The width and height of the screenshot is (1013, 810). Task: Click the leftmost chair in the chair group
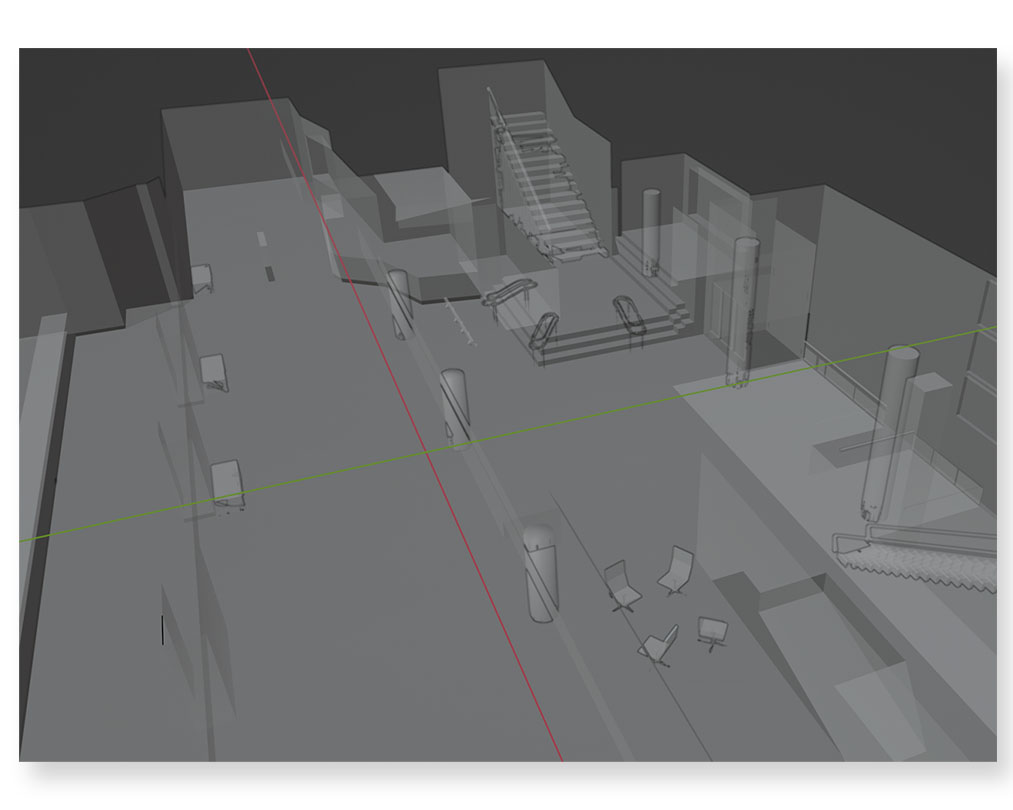point(620,585)
